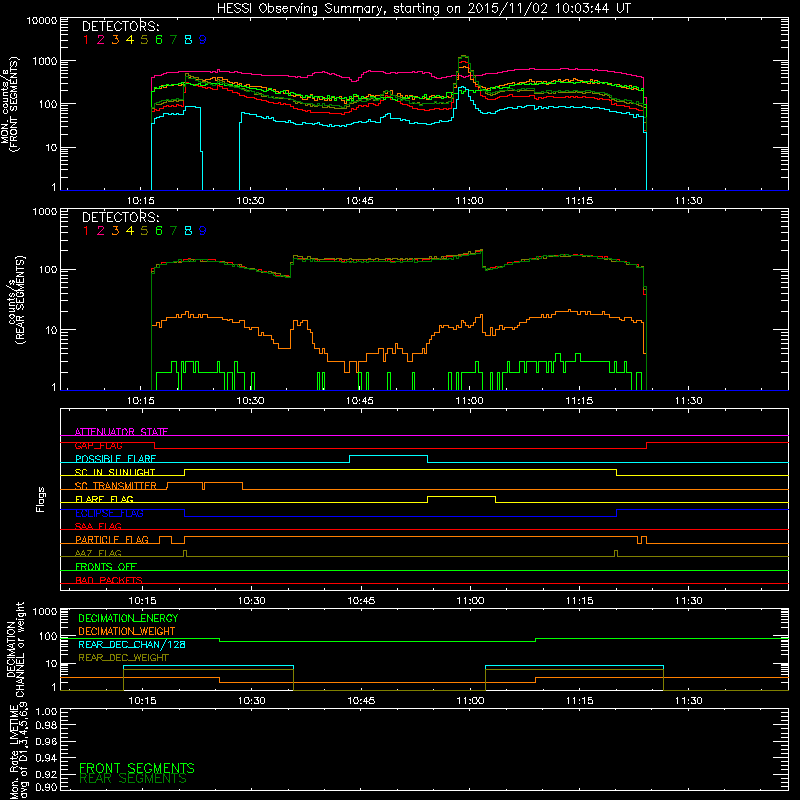Click 0.94 y-axis value on livetime plot
Image resolution: width=800 pixels, height=800 pixels.
(46, 758)
